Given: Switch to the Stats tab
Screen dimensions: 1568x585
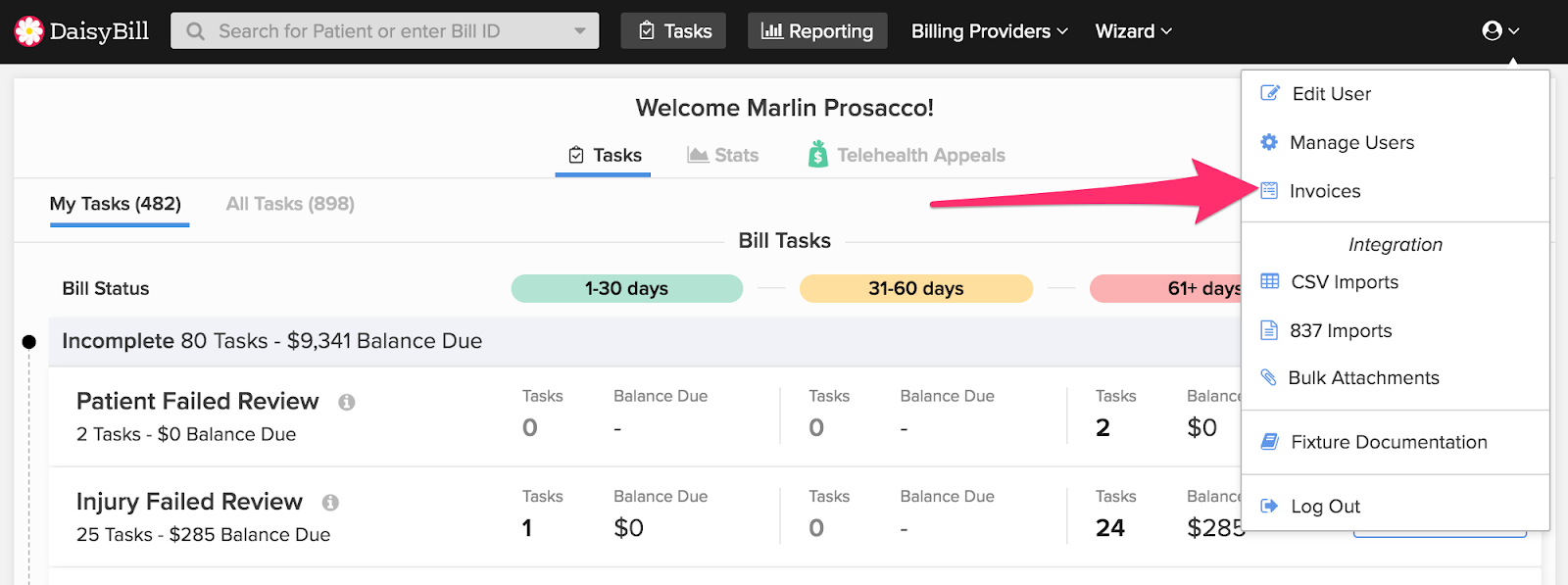Looking at the screenshot, I should coord(723,155).
